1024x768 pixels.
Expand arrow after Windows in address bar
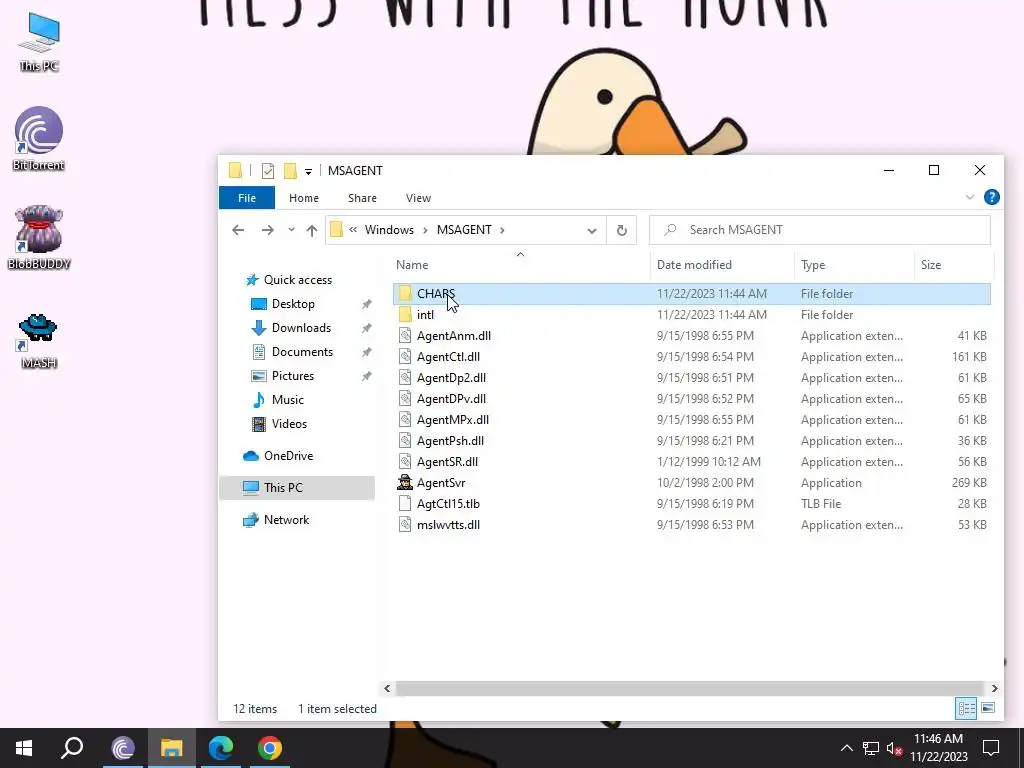(425, 230)
